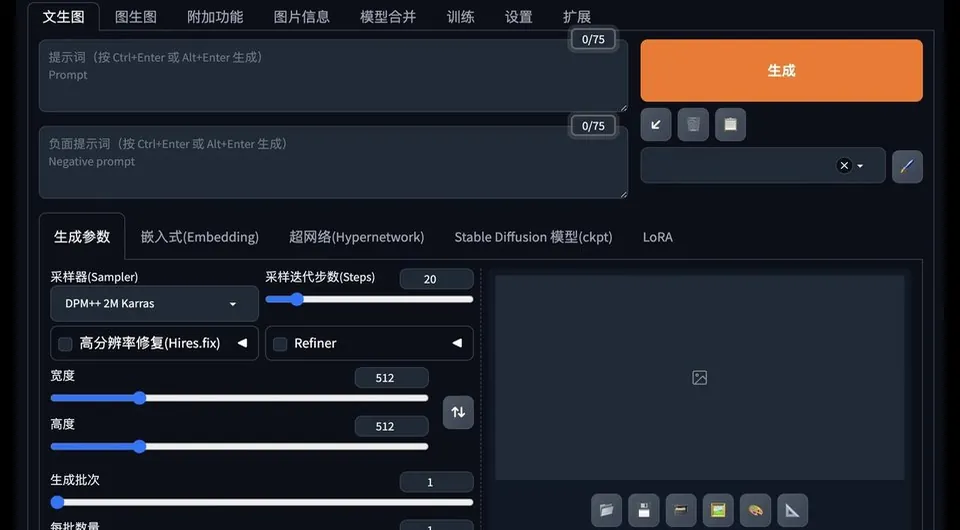Select the 文生图 tab
Viewport: 960px width, 530px height.
tap(64, 17)
